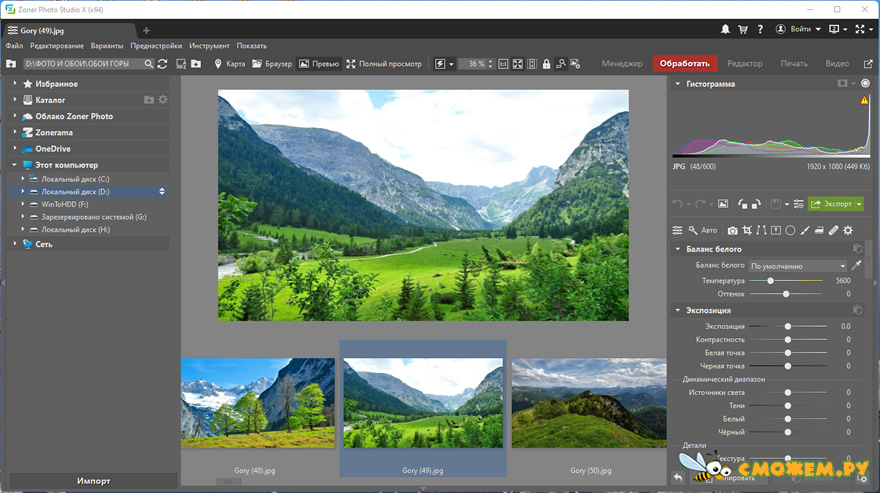Toggle the zoom lock icon
The image size is (880, 493).
coord(546,64)
